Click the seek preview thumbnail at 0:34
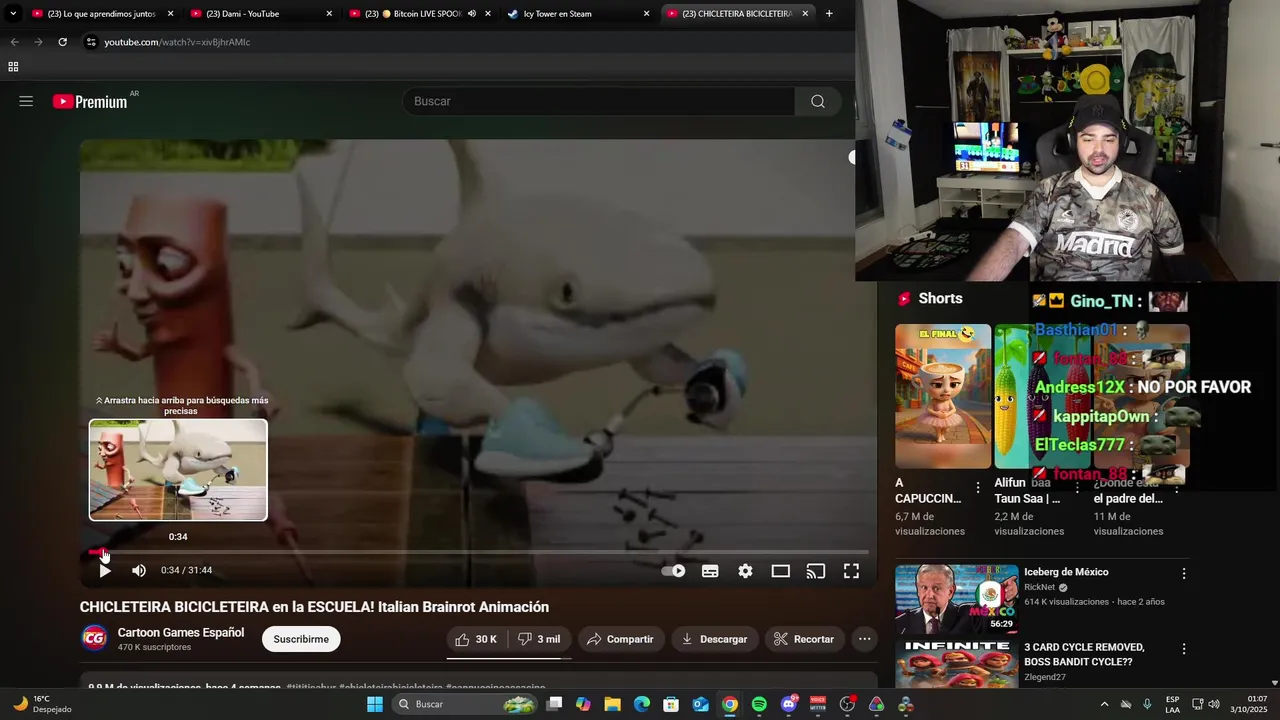 pyautogui.click(x=178, y=470)
